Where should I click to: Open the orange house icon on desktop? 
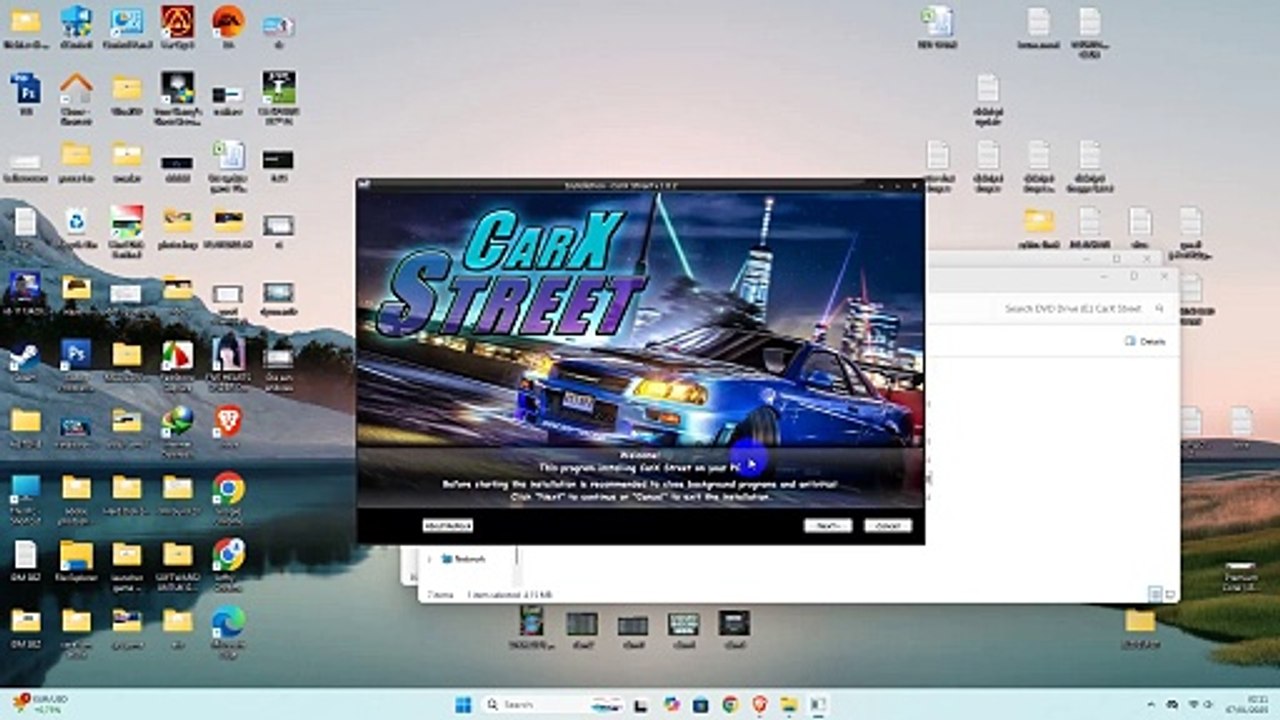pos(76,94)
